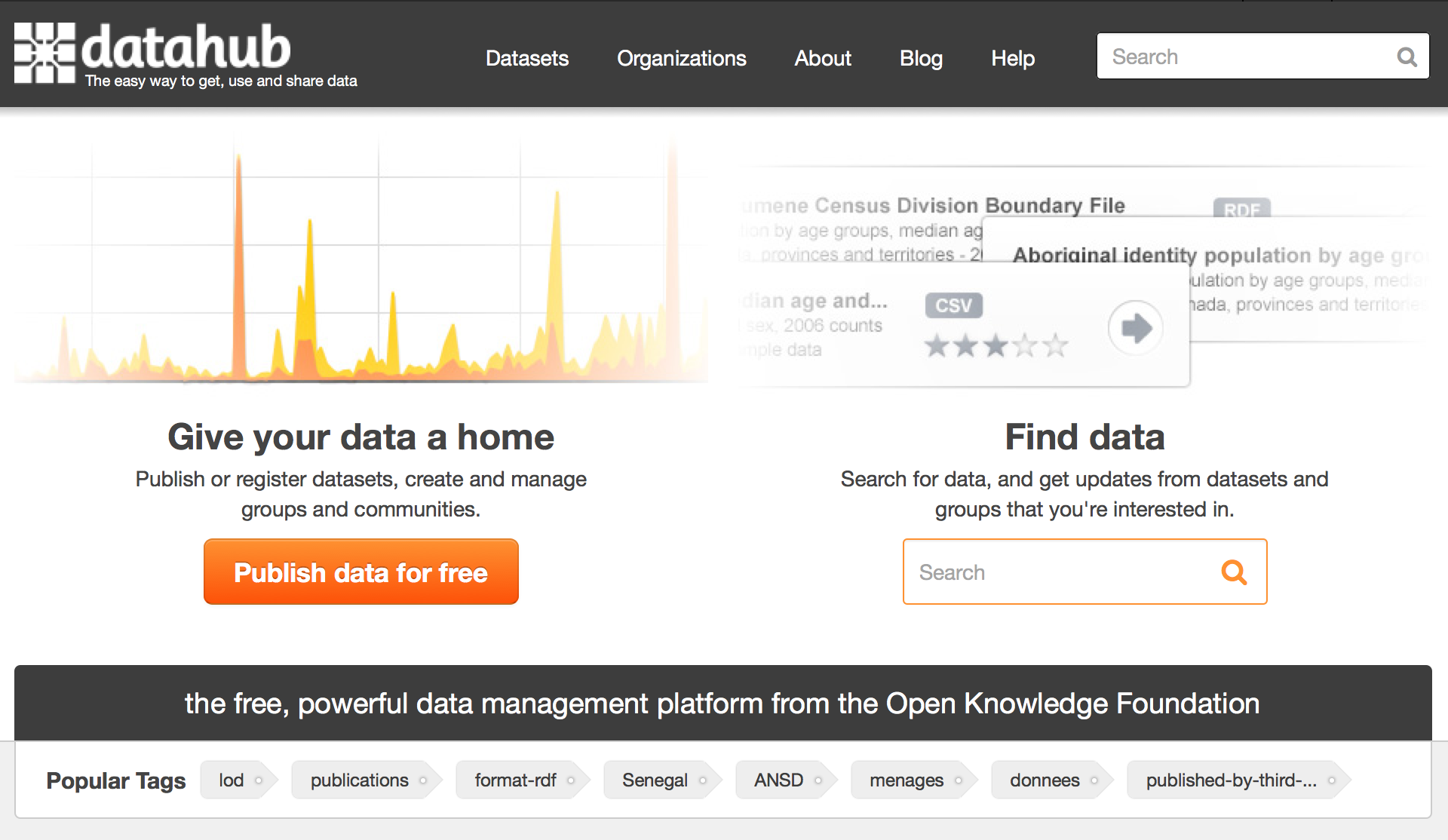Select the publications tag
This screenshot has width=1448, height=840.
(x=367, y=780)
